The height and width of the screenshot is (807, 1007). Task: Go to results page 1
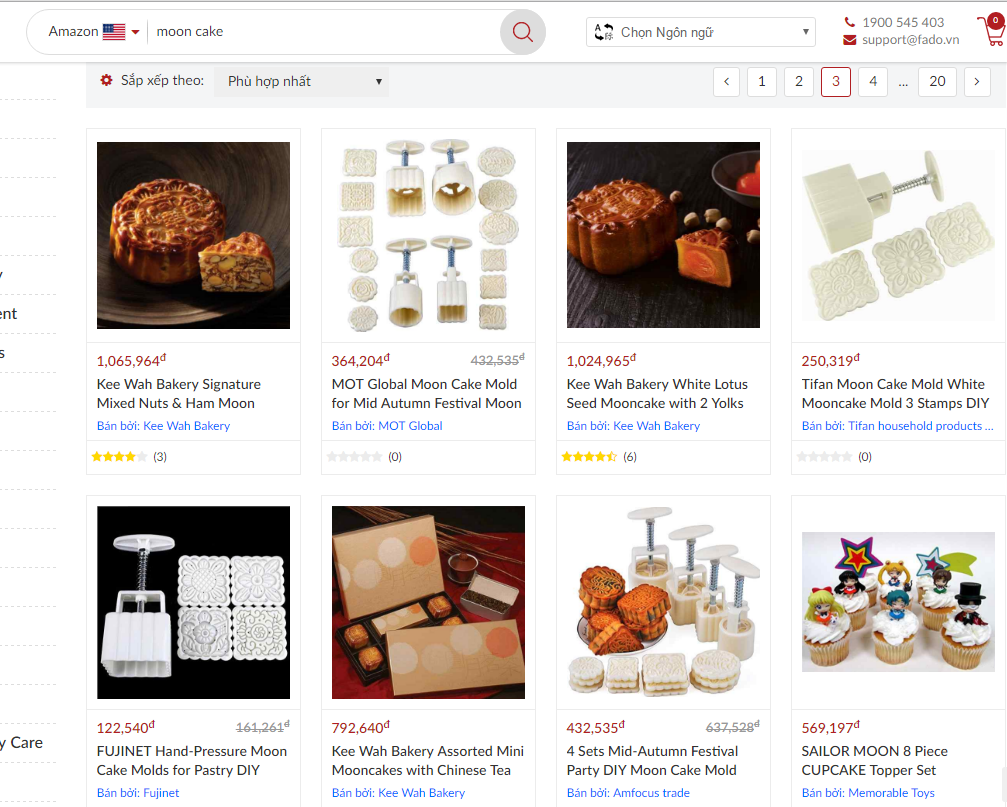[762, 82]
